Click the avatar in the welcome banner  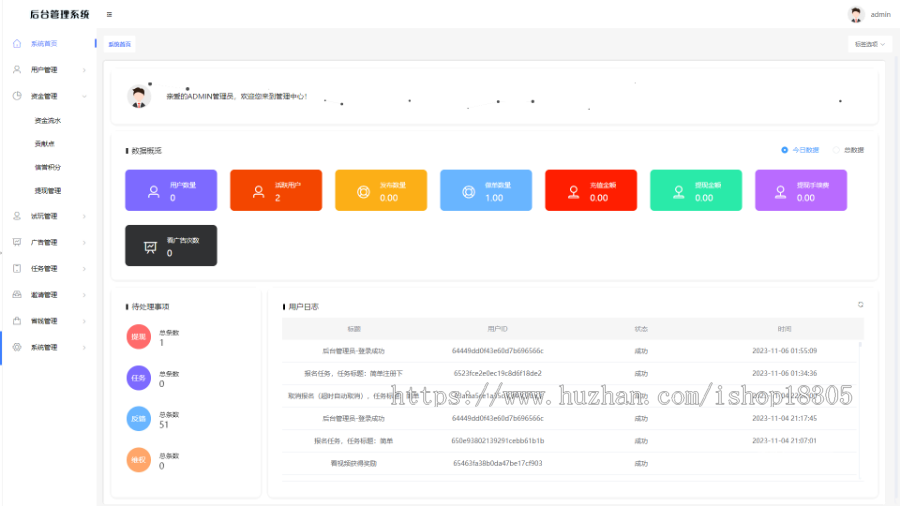138,96
